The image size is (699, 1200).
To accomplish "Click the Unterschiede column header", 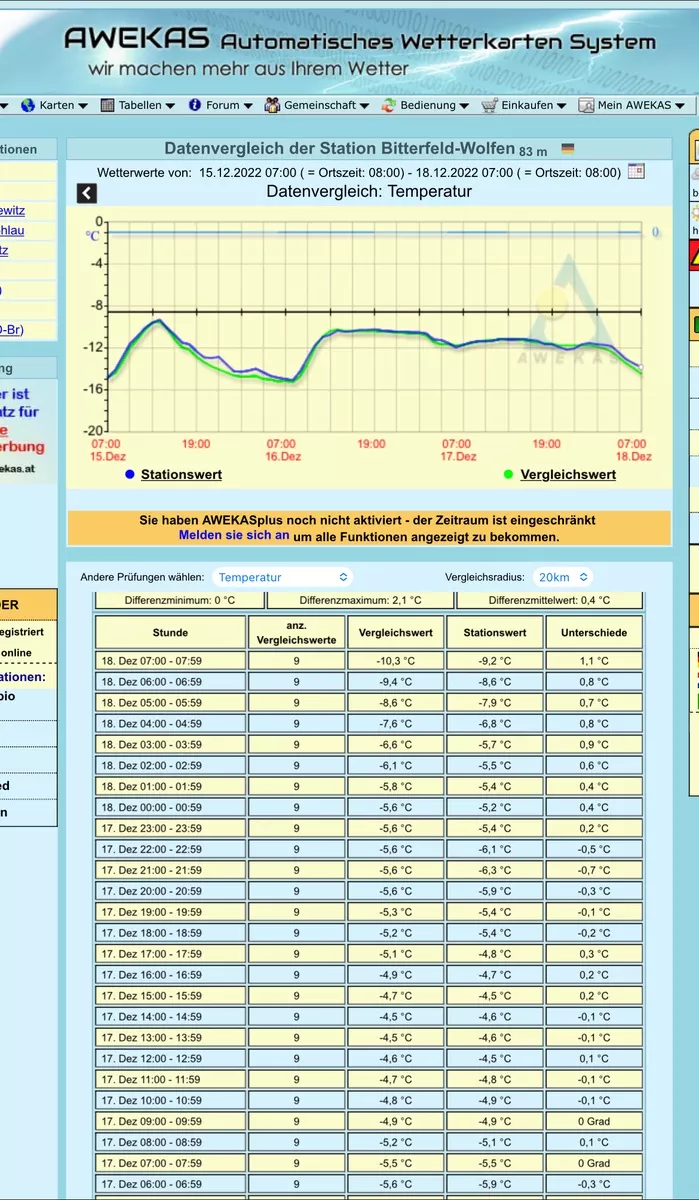I will pos(594,632).
